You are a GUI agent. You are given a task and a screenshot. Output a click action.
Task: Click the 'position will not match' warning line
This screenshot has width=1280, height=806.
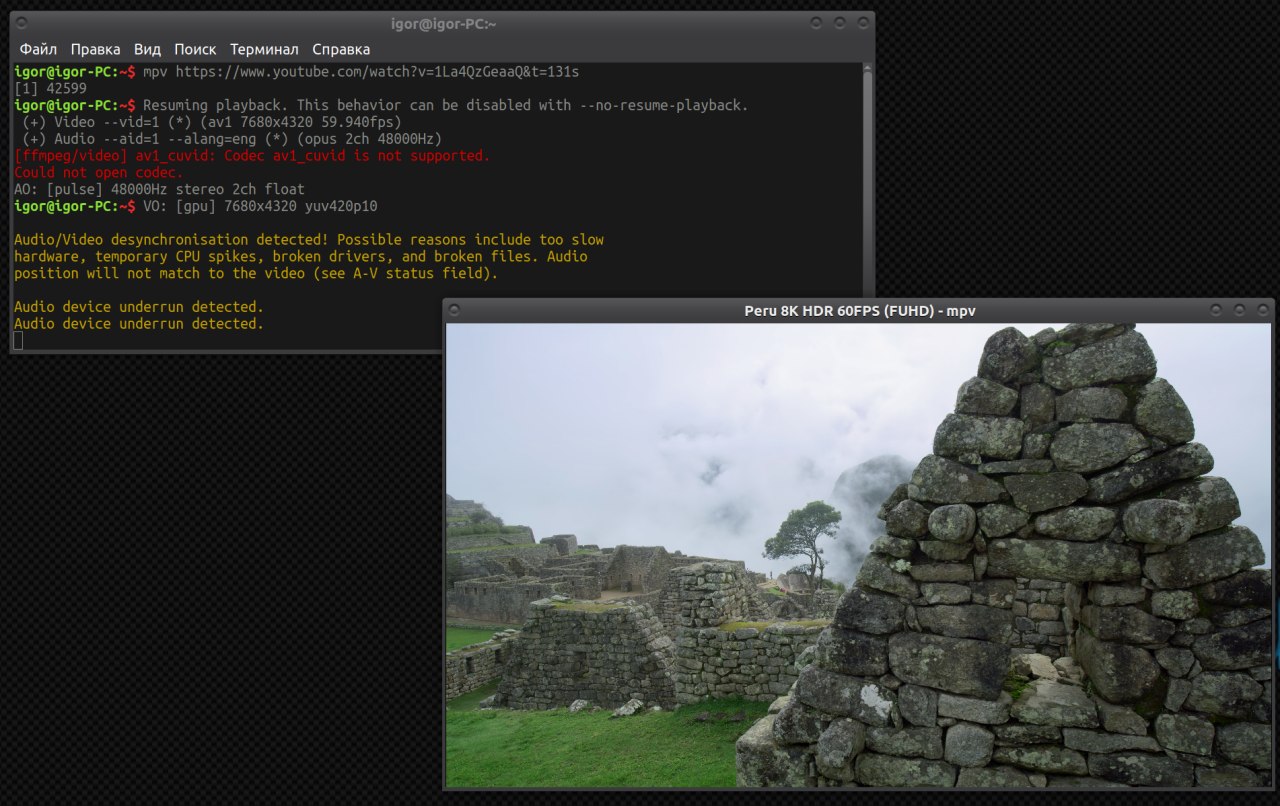(256, 273)
